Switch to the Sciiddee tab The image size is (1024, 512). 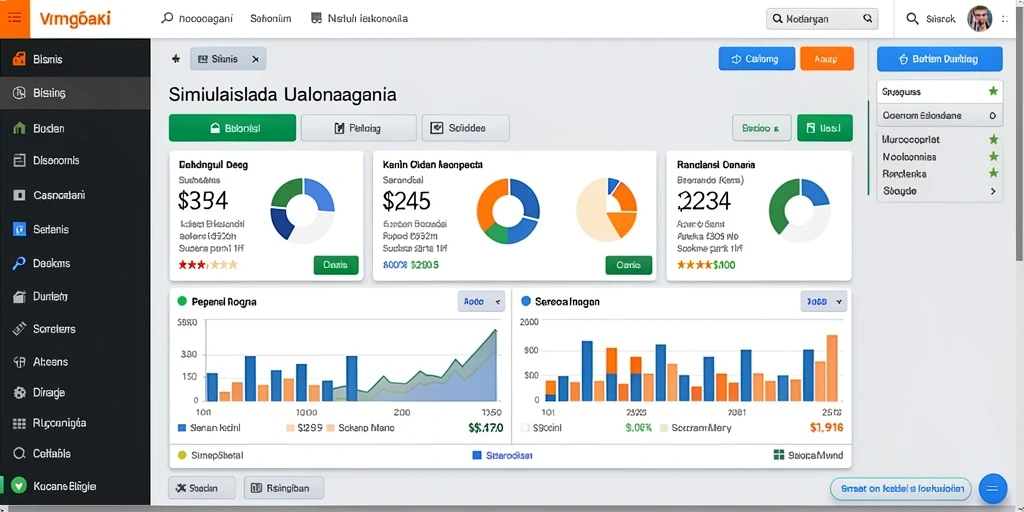point(466,128)
